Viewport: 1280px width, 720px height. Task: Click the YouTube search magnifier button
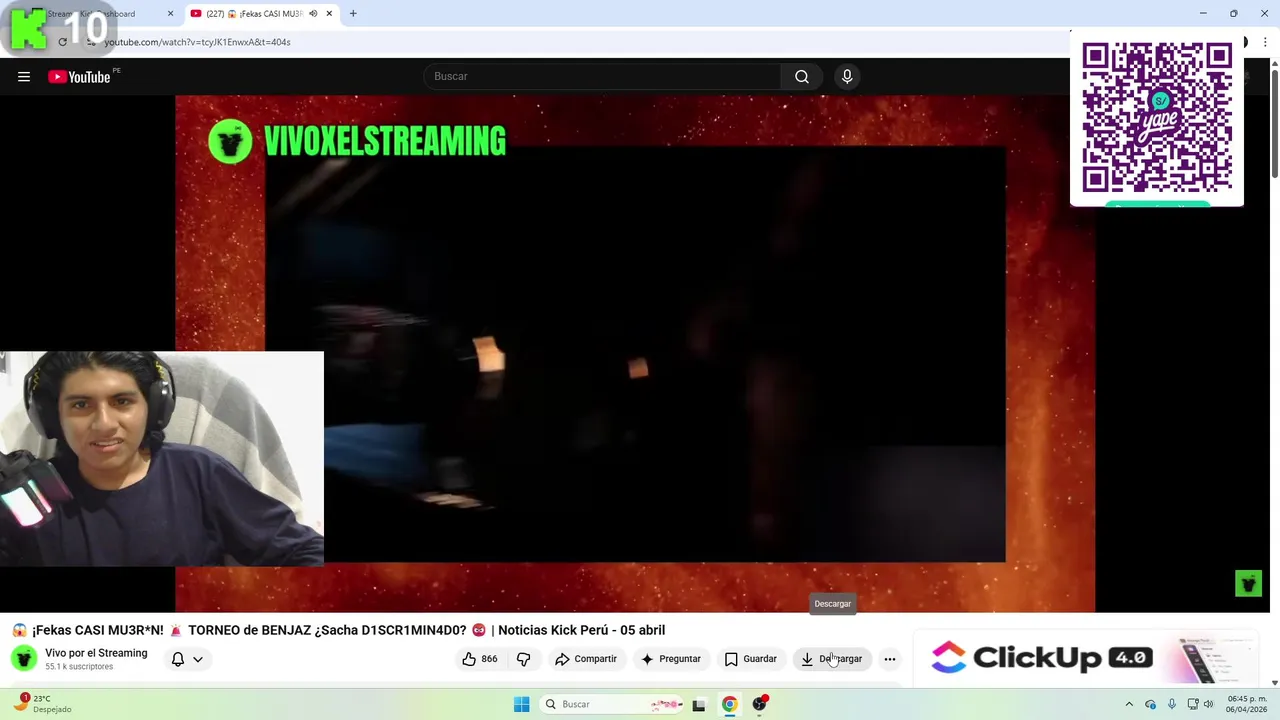pos(802,77)
